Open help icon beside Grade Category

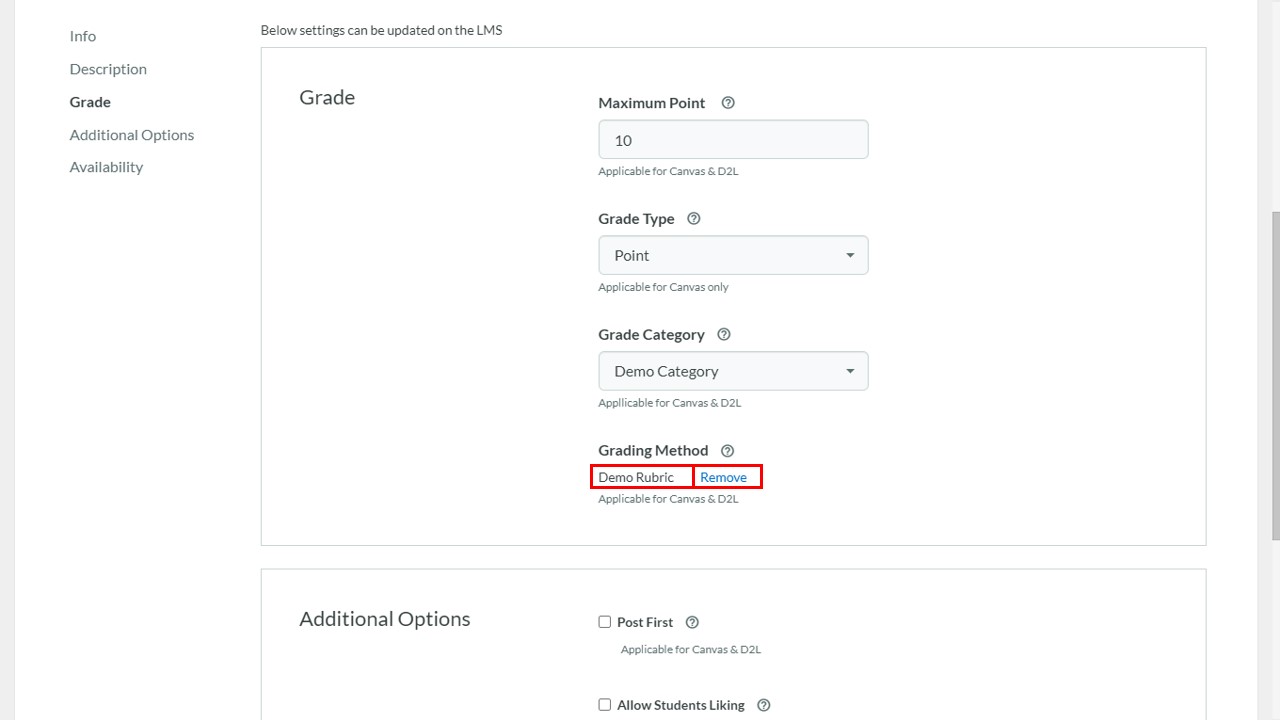[724, 335]
